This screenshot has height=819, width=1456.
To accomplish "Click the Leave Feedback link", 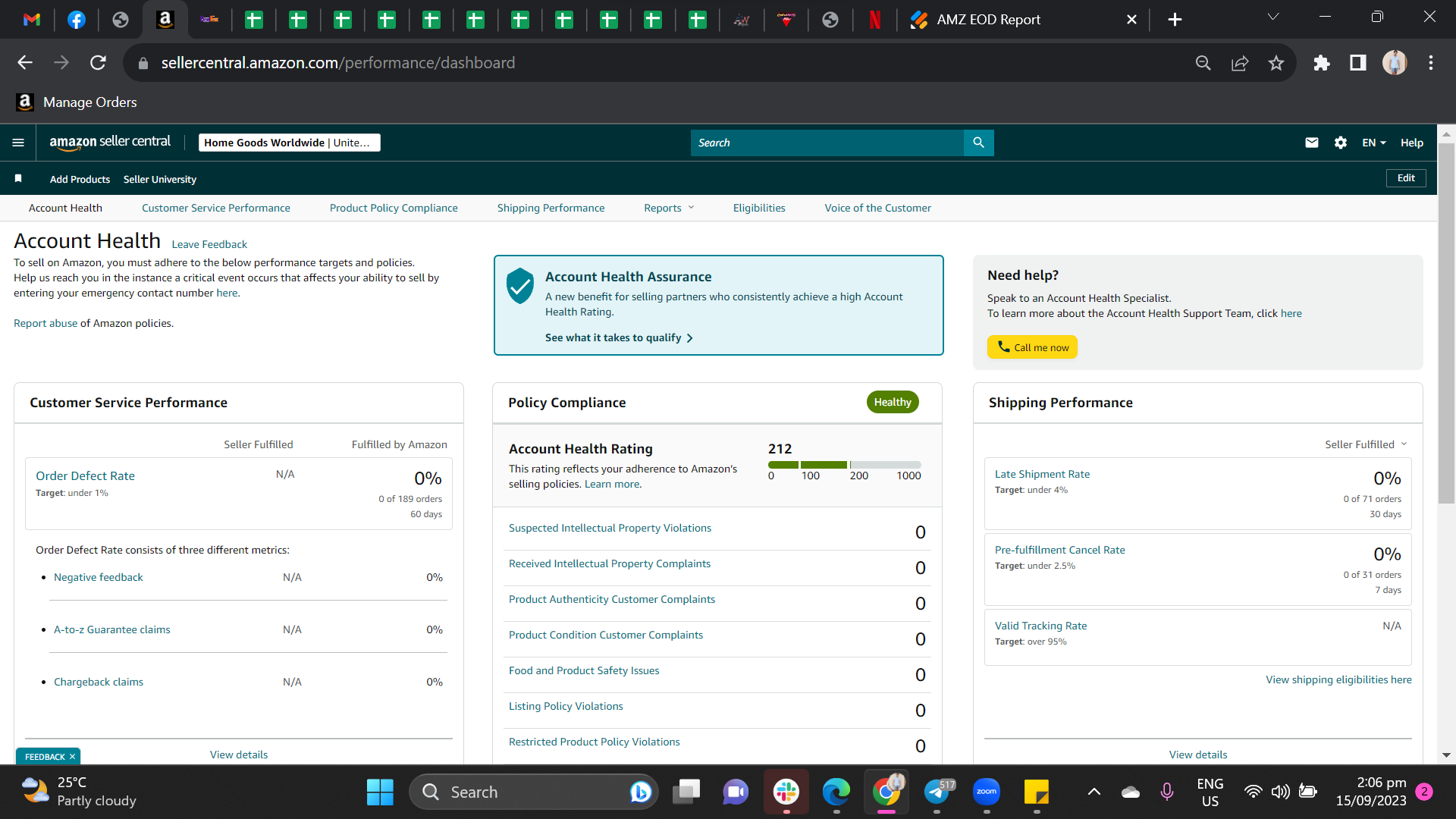I will click(x=209, y=244).
